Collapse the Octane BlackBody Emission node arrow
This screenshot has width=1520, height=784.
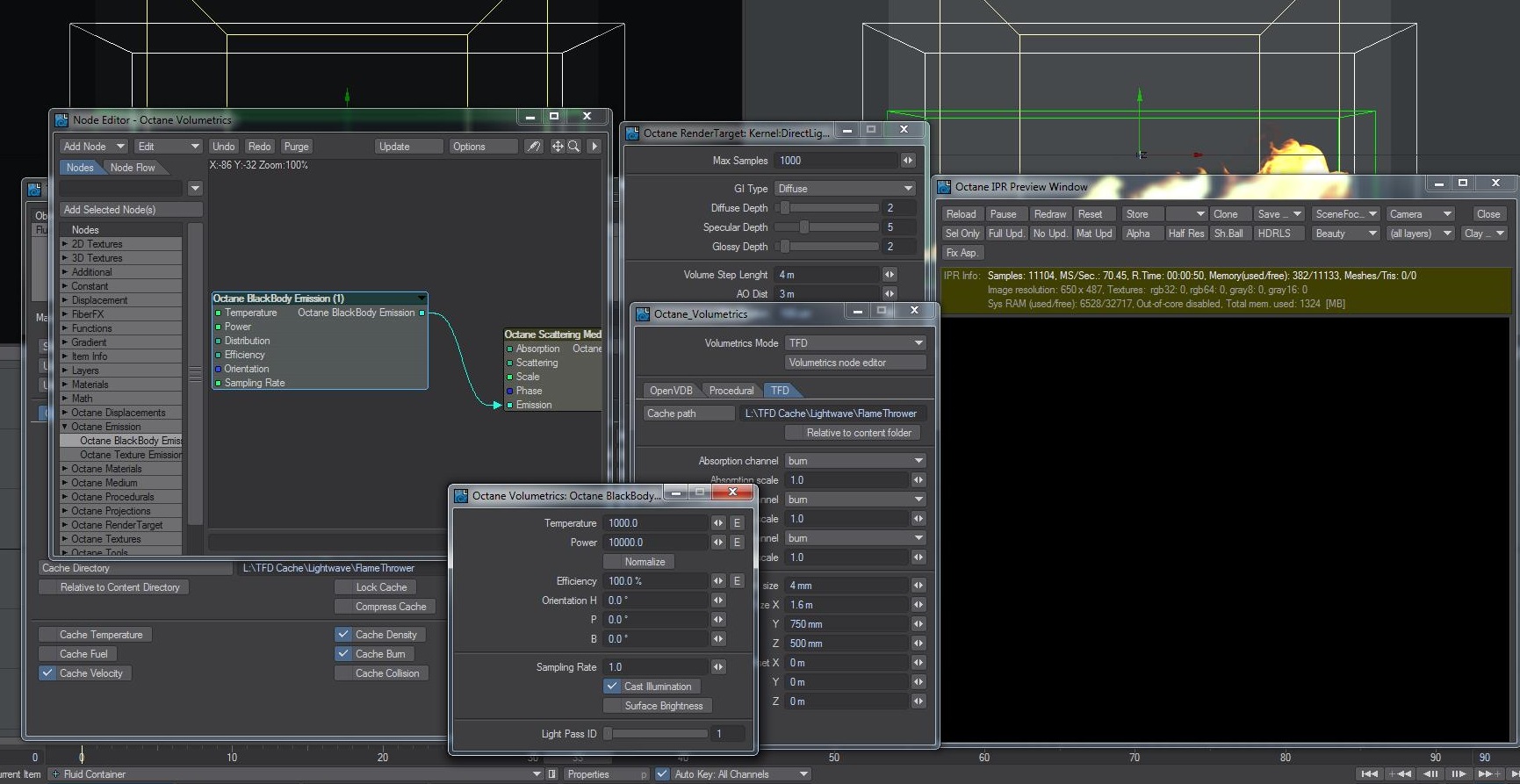coord(421,298)
